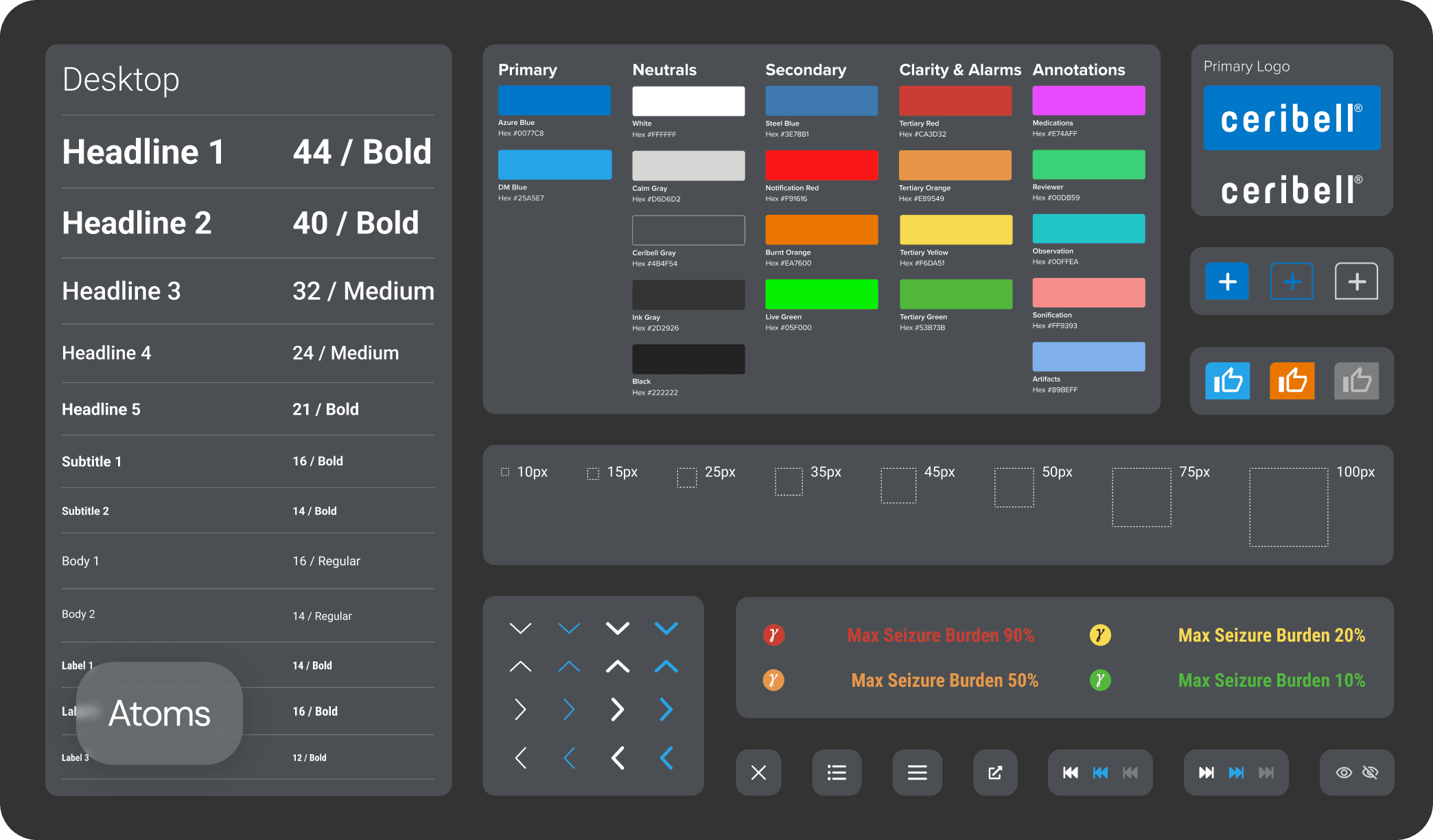Click the thin blue left chevron
Image resolution: width=1433 pixels, height=840 pixels.
pos(569,758)
